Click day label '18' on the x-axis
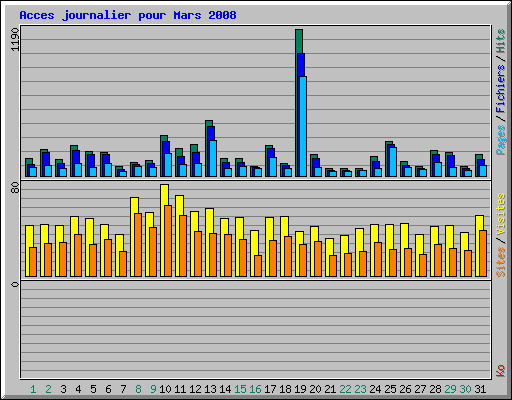This screenshot has width=512, height=400. 285,389
